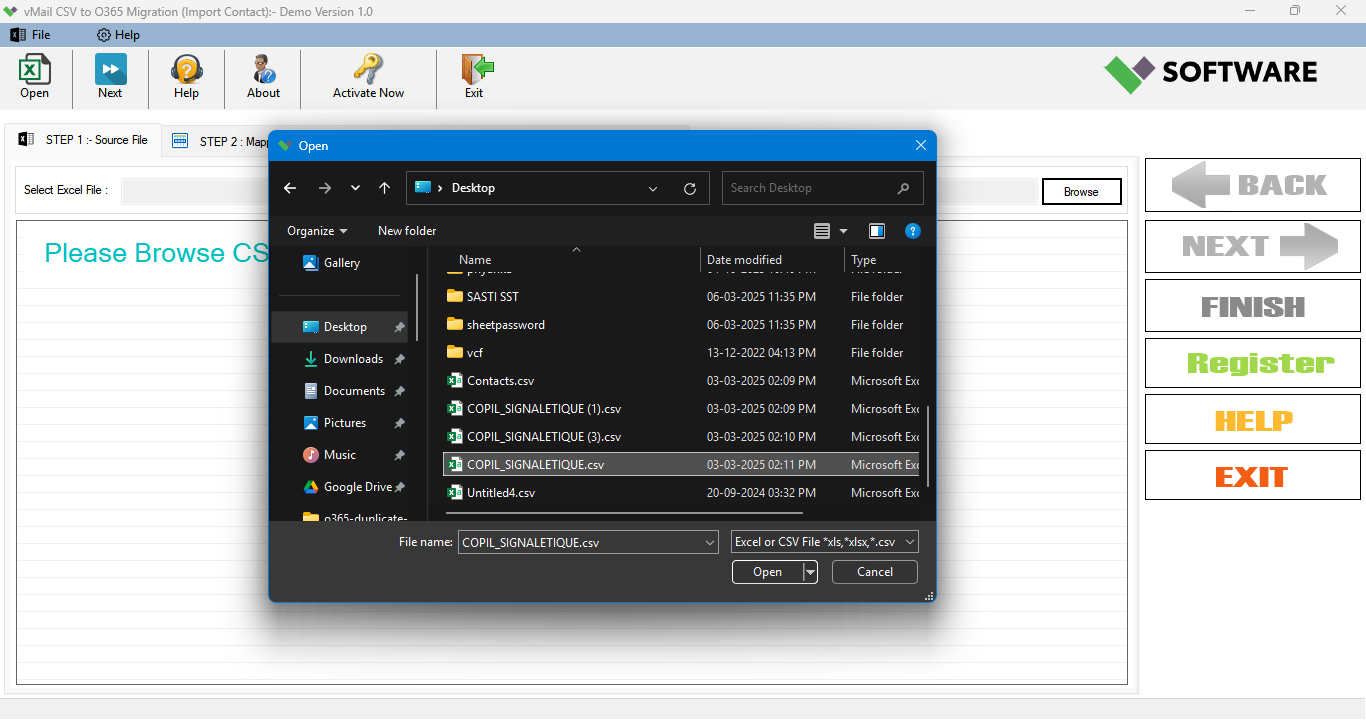Select the COPIL_SIGNALETIQUE (3).csv file

[680, 437]
